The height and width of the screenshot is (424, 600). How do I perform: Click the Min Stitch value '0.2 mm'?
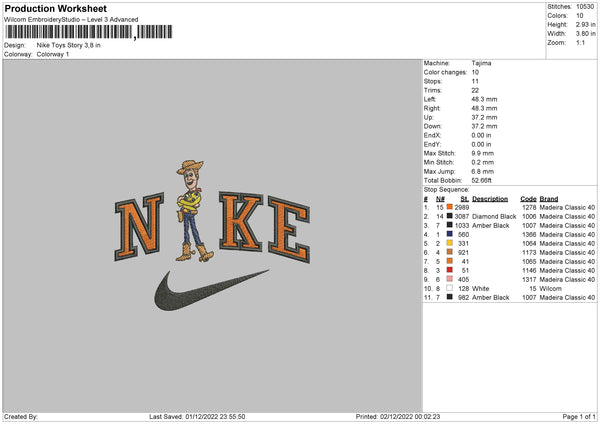483,162
